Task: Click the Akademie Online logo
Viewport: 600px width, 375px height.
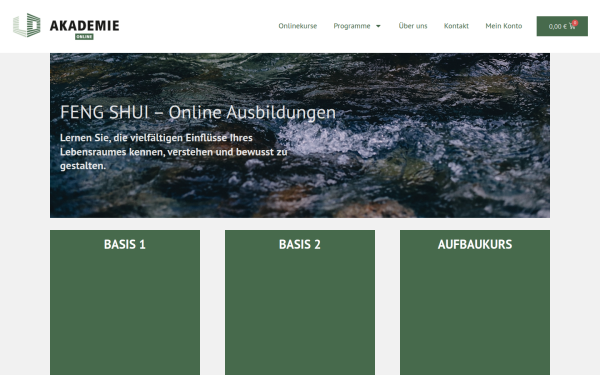Action: pos(66,26)
